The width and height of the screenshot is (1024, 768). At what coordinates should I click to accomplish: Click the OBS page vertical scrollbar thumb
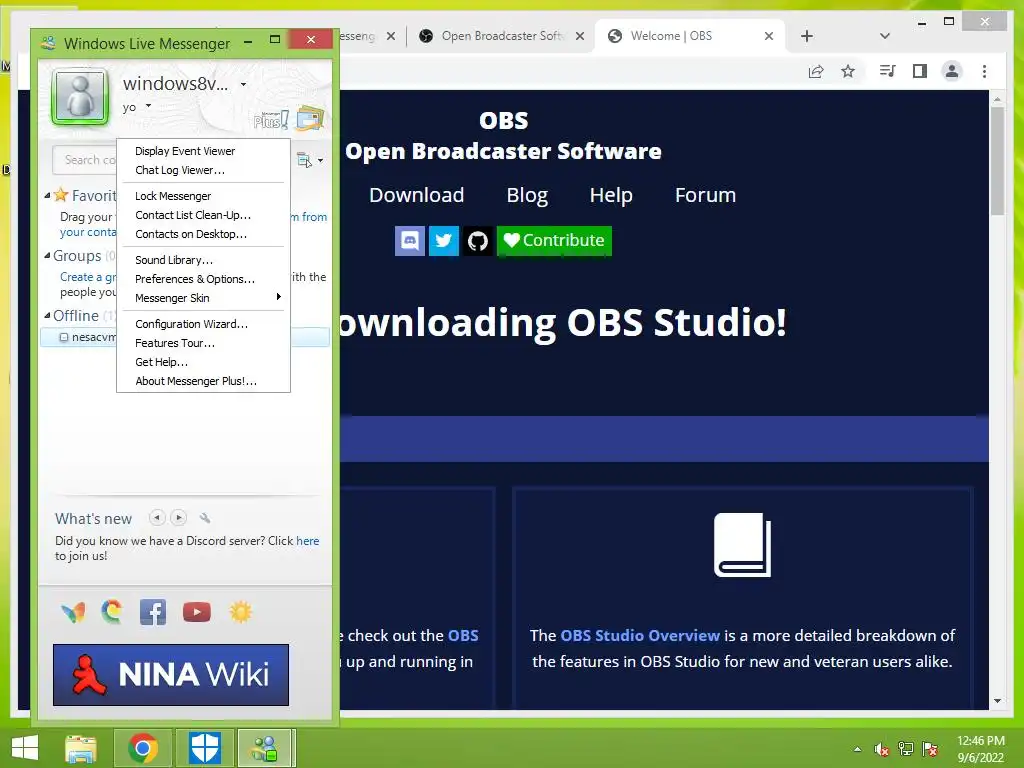coord(997,161)
